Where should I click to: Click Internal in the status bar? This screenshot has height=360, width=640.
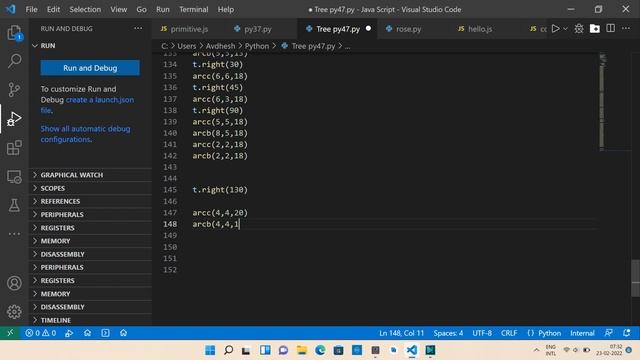click(582, 333)
